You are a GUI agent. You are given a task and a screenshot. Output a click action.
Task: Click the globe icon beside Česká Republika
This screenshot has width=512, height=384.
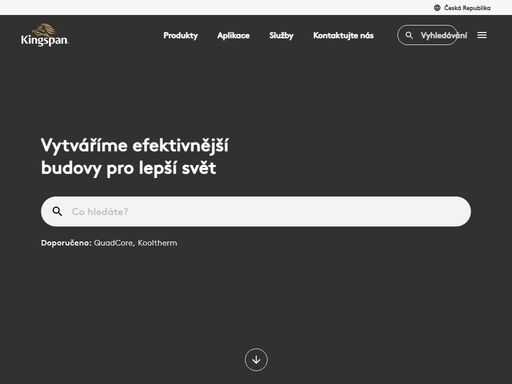pos(437,8)
